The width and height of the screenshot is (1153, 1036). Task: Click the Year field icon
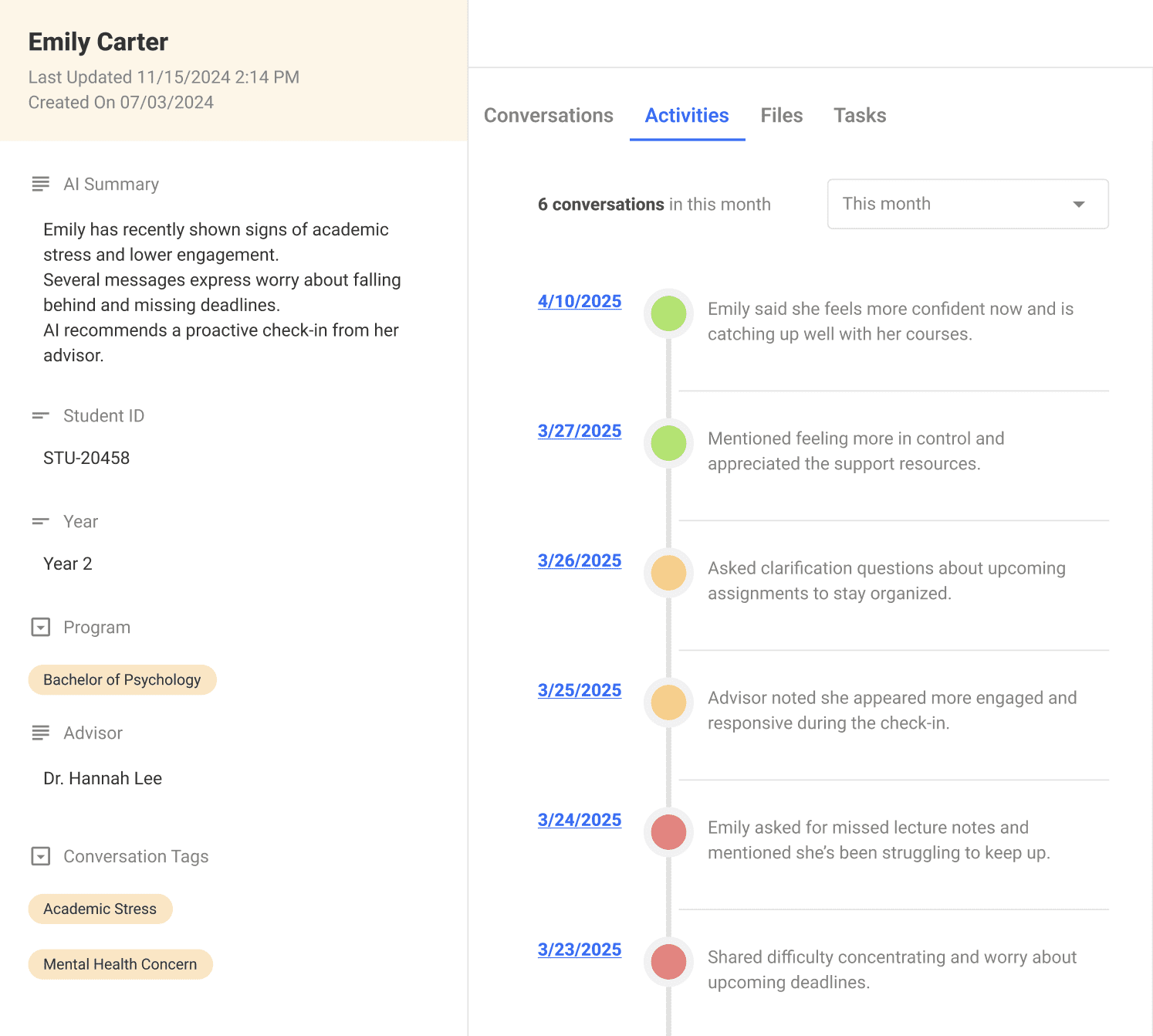pyautogui.click(x=40, y=522)
